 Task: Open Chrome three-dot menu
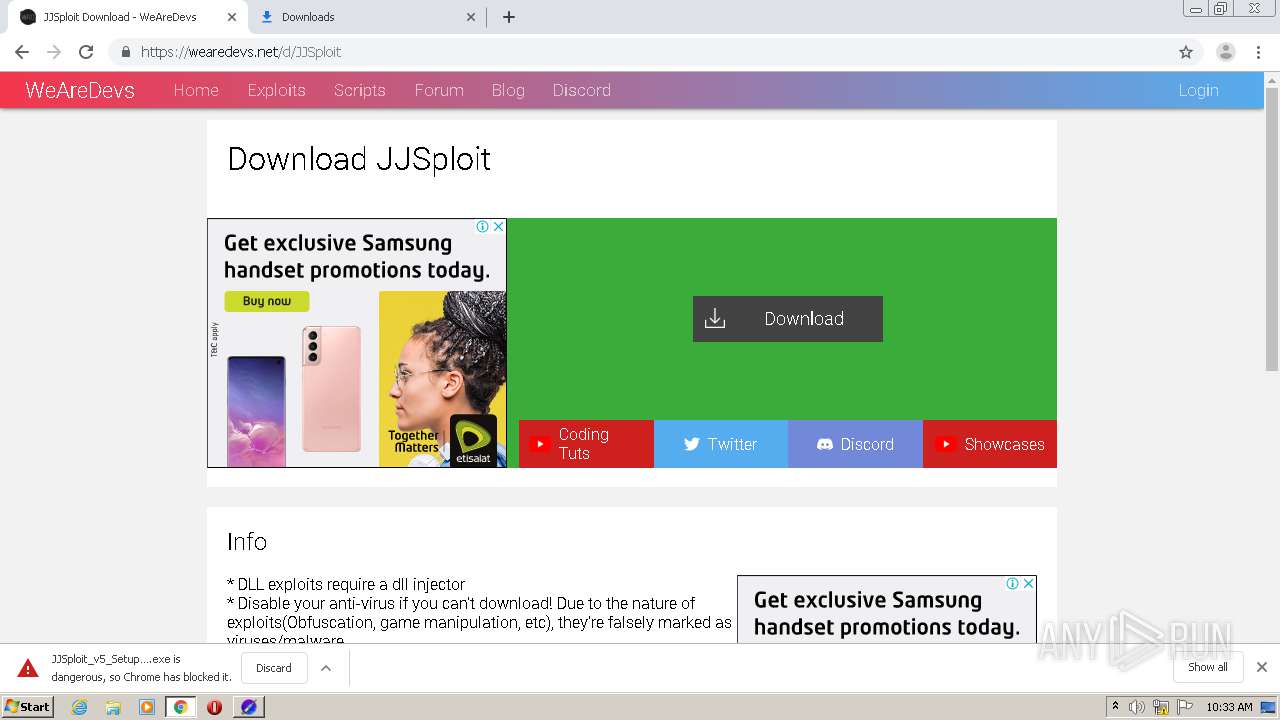(1260, 52)
